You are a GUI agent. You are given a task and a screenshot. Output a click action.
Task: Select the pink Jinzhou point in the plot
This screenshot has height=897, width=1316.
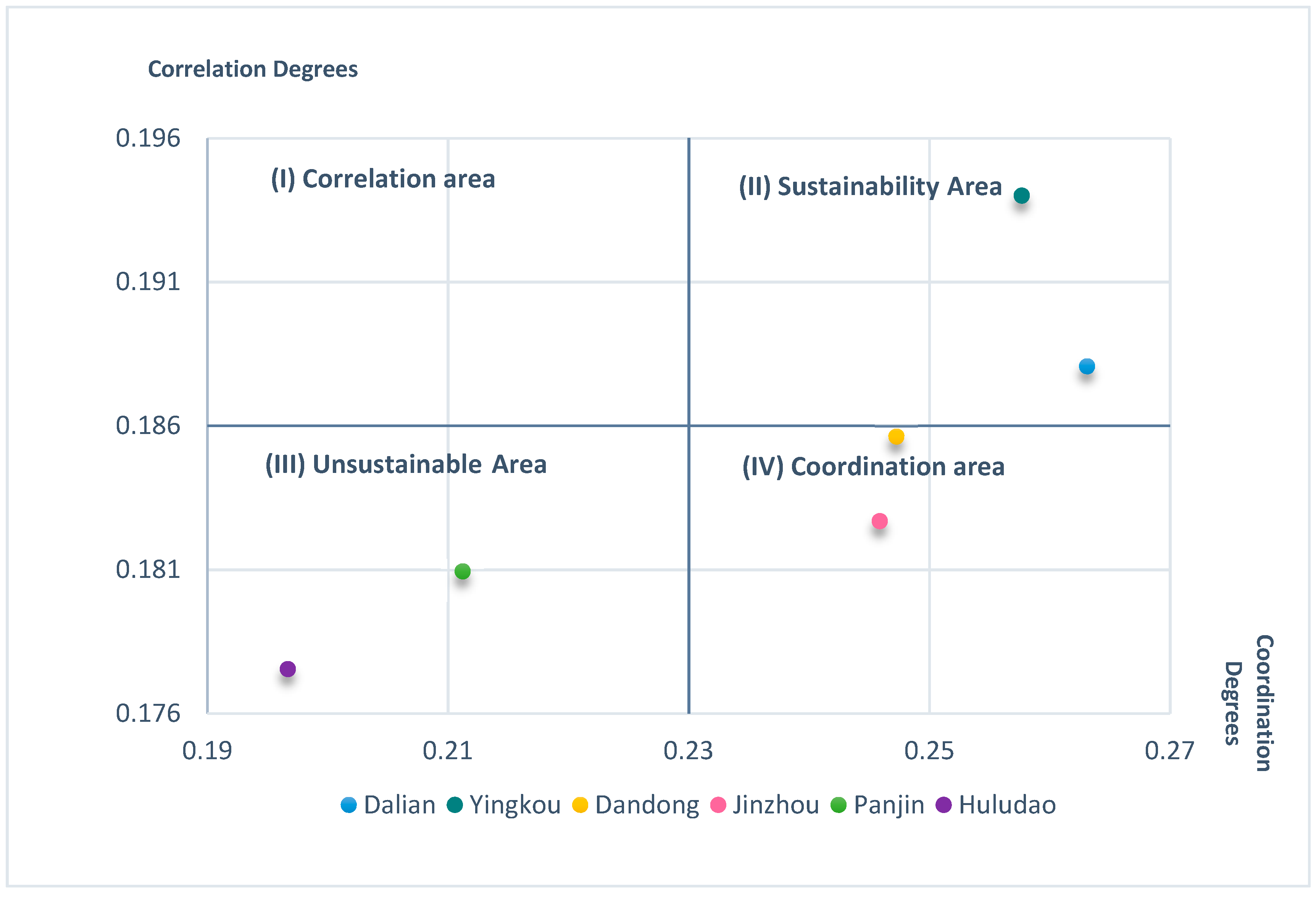pos(879,521)
